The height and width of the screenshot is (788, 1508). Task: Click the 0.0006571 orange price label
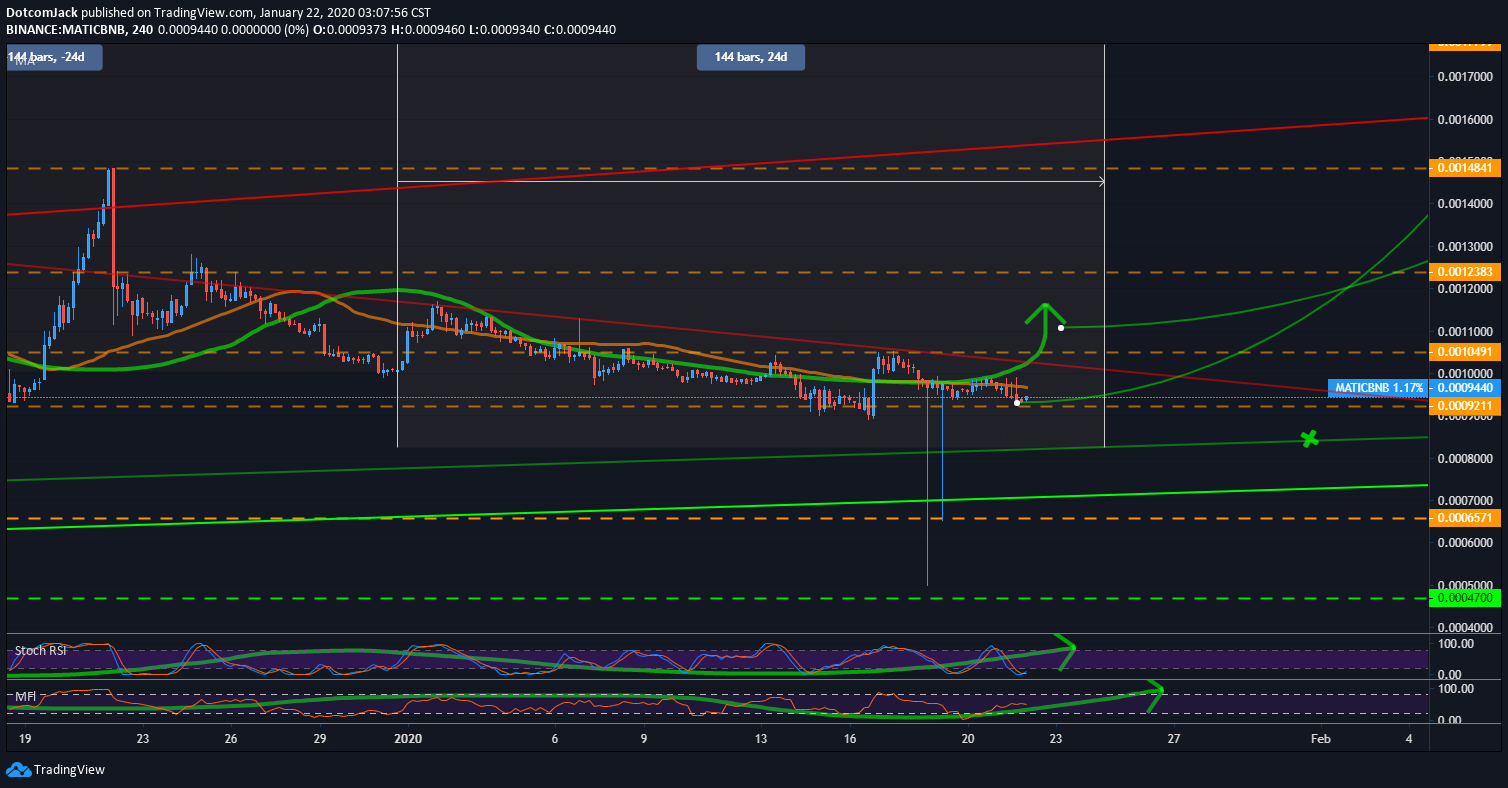1465,518
